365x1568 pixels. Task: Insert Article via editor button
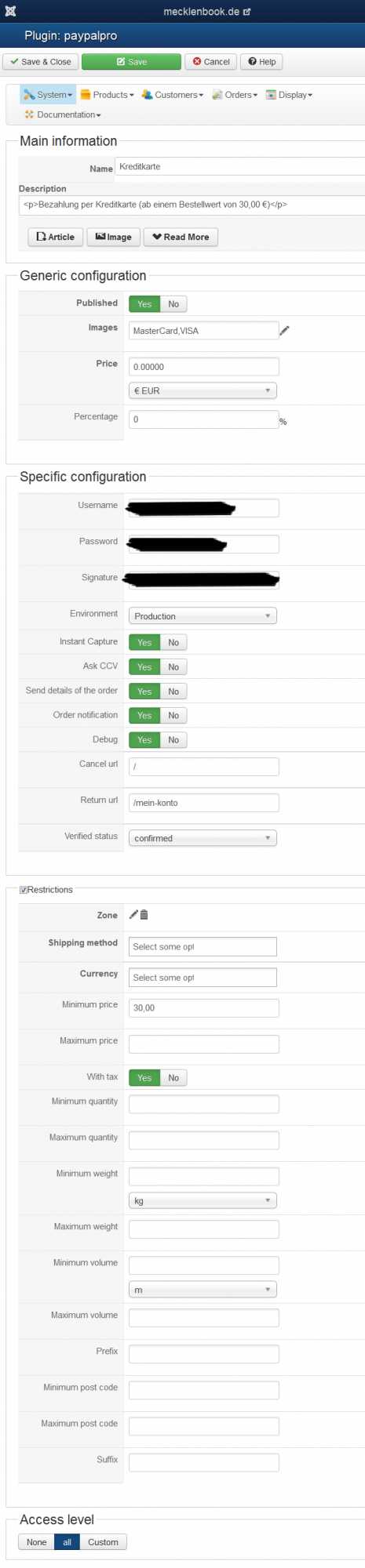pos(55,237)
